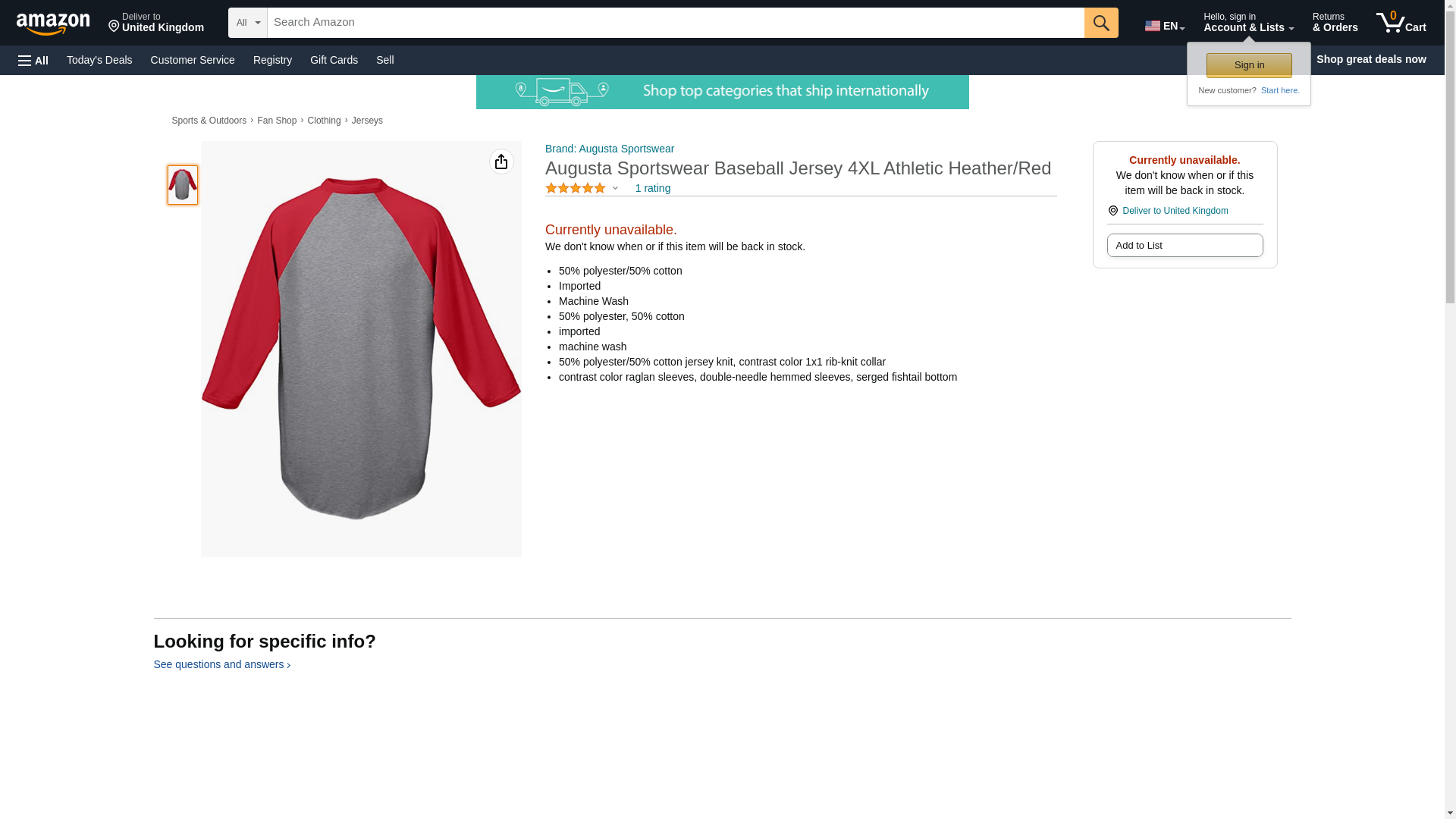This screenshot has height=819, width=1456.
Task: Expand the rating breakdown chevron
Action: pos(615,188)
